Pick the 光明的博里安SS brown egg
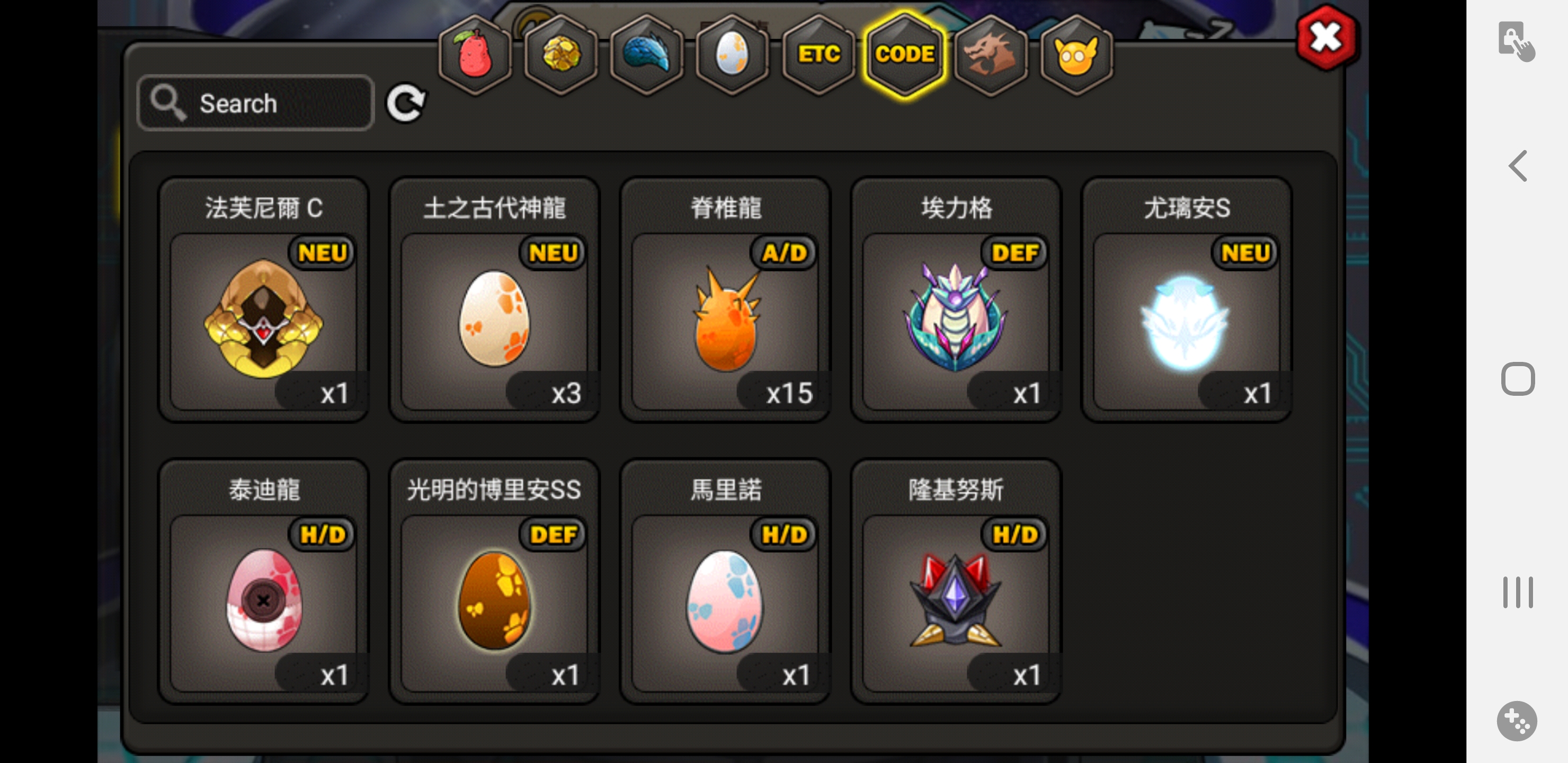This screenshot has height=763, width=1568. (494, 582)
